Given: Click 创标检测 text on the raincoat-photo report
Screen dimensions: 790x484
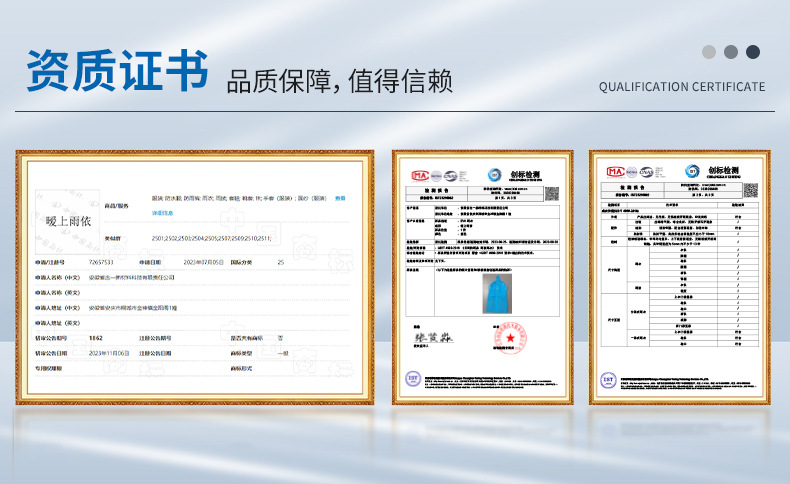Looking at the screenshot, I should tap(525, 174).
